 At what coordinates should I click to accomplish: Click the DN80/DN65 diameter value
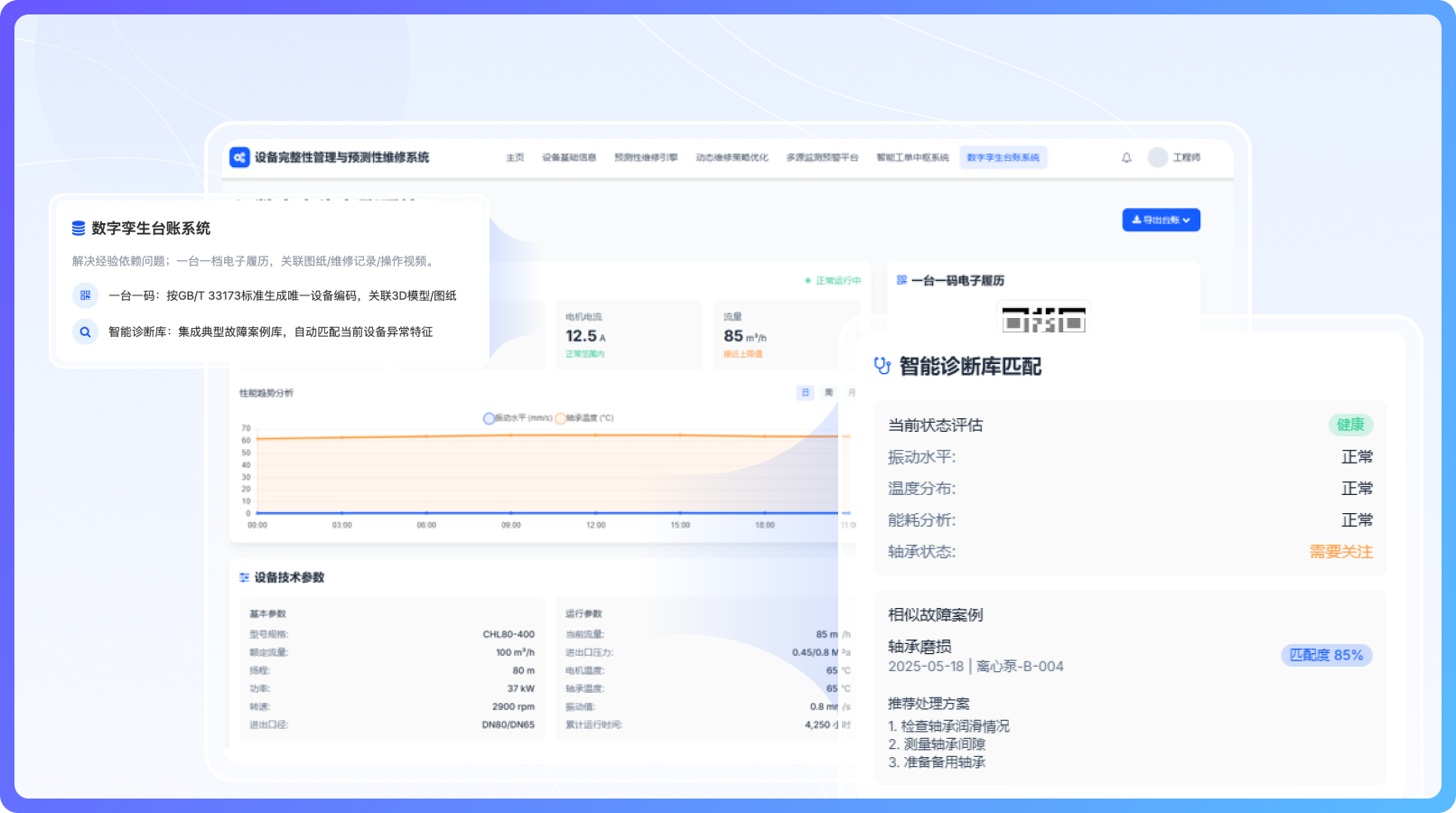click(508, 724)
